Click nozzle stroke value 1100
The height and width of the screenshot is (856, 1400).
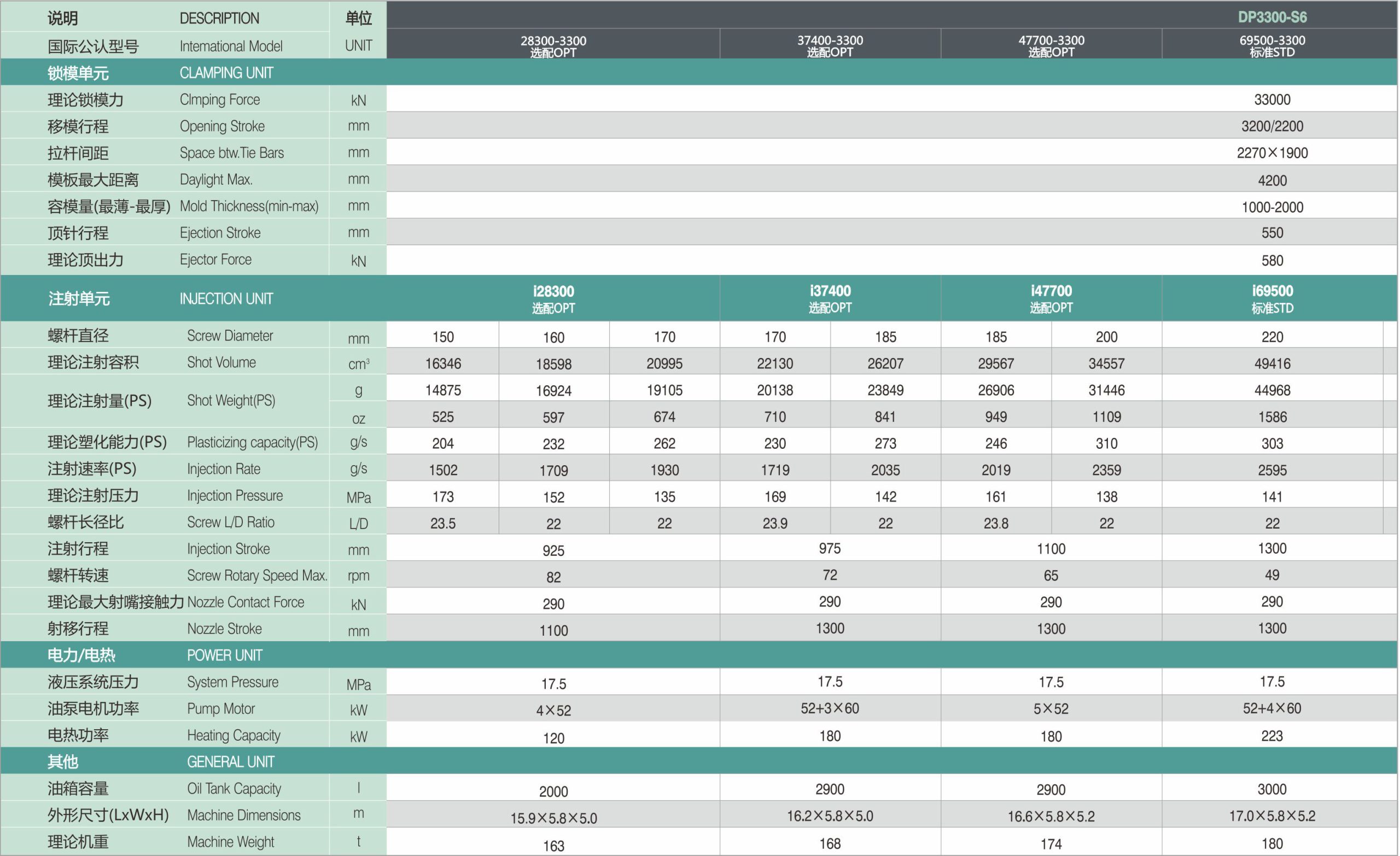pyautogui.click(x=553, y=630)
